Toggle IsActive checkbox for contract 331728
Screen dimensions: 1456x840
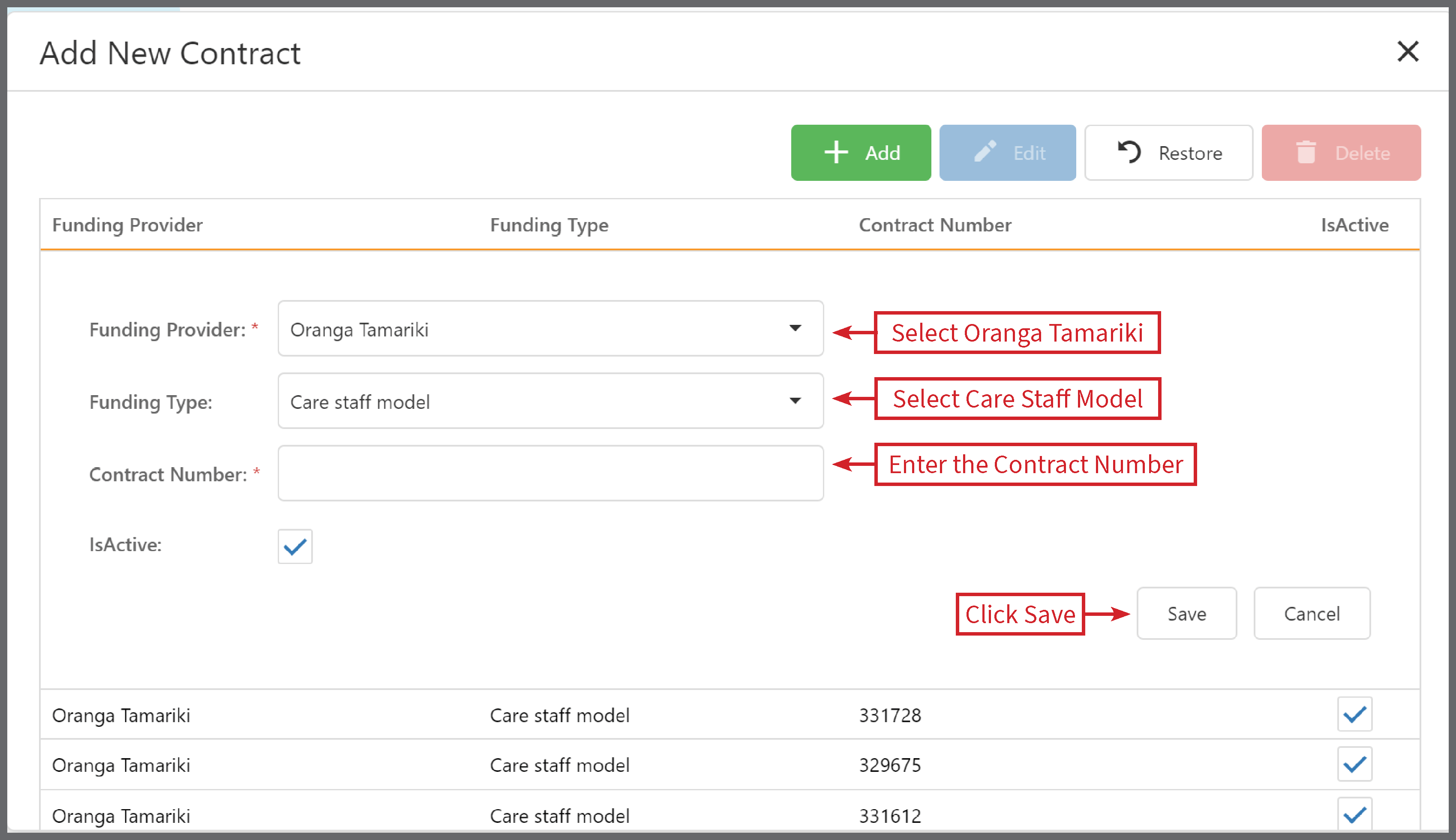[1354, 715]
